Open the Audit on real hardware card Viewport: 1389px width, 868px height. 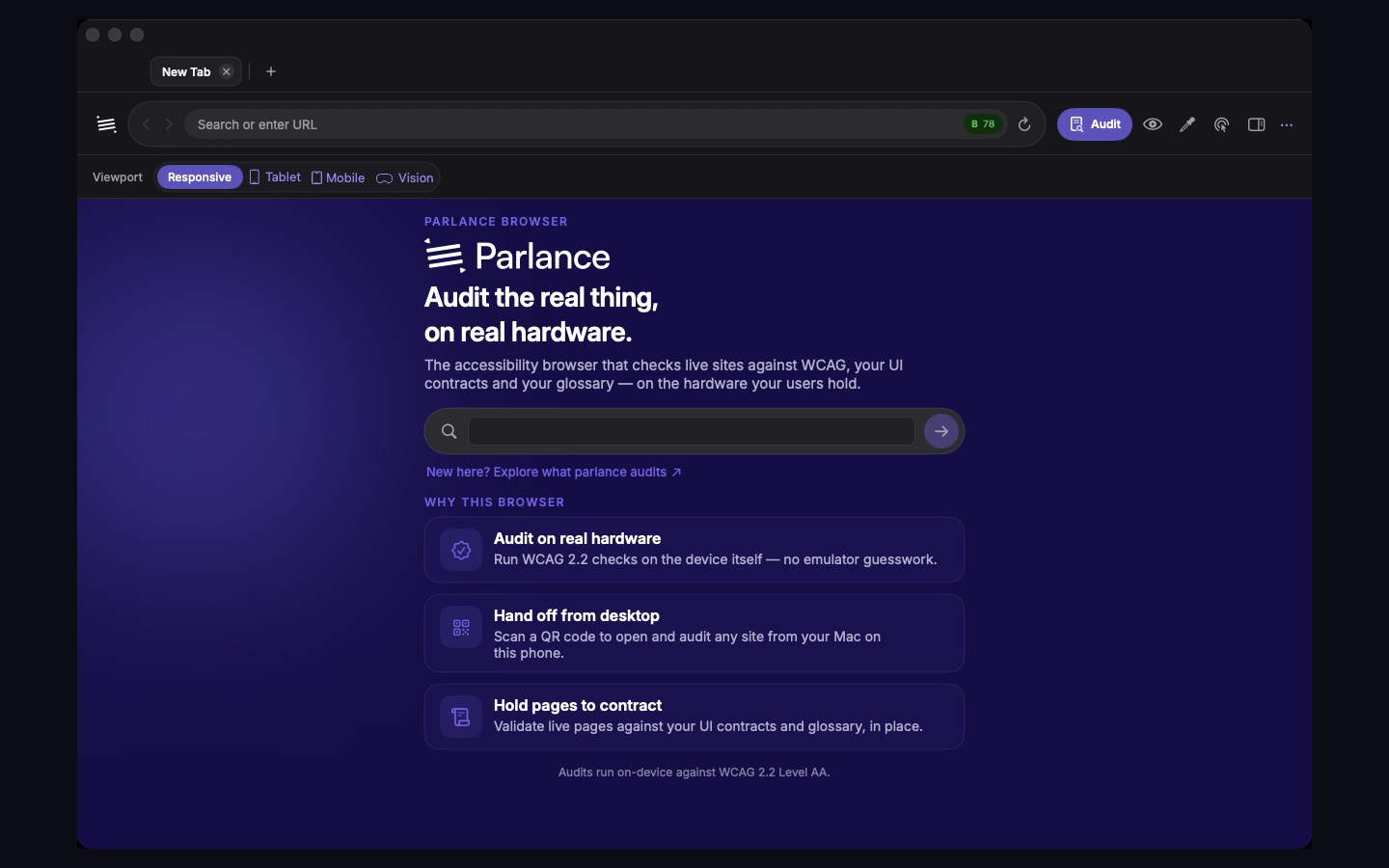pyautogui.click(x=694, y=550)
